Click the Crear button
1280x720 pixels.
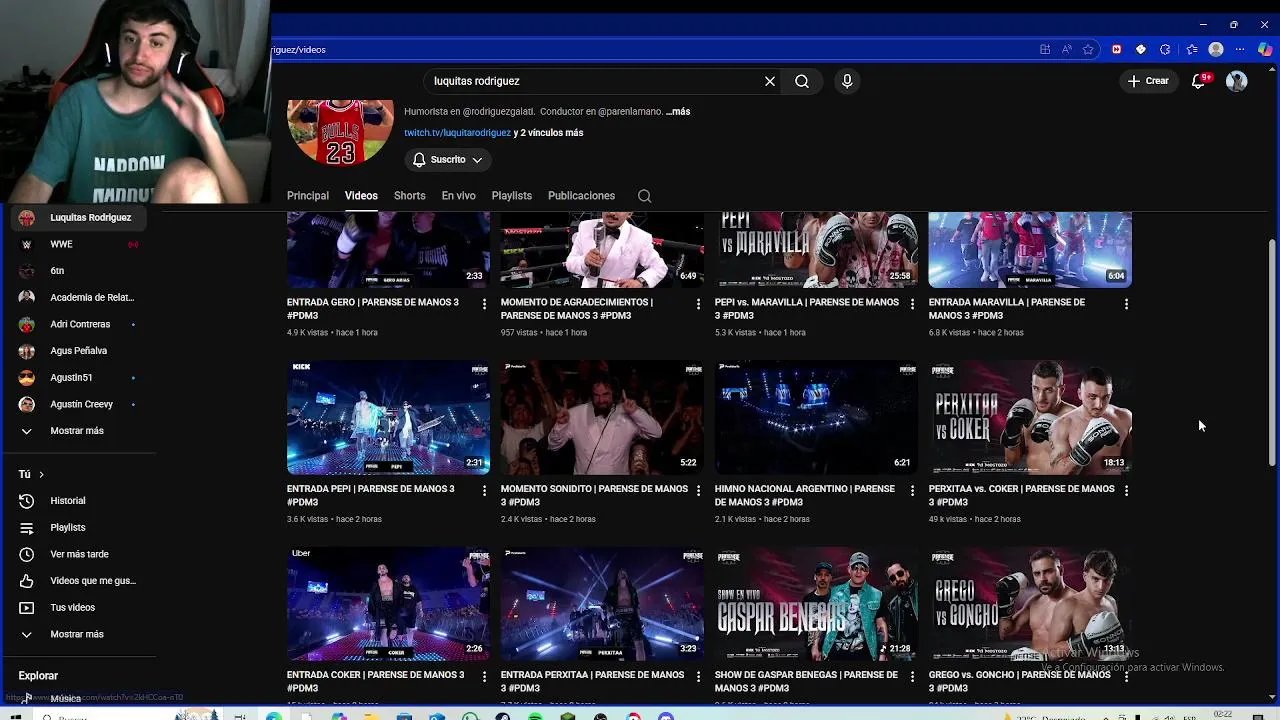coord(1148,81)
